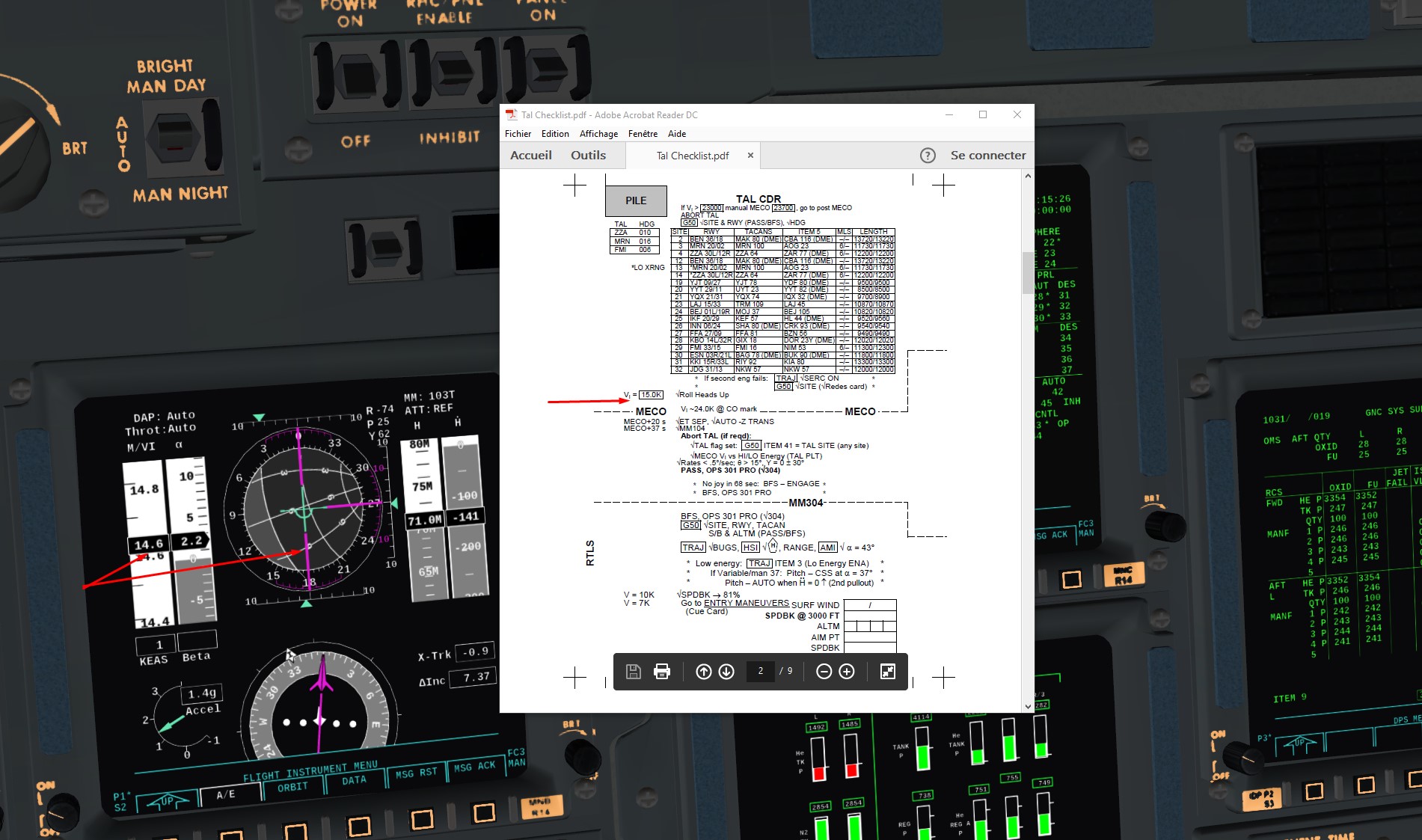Click the MM: 103T readout
The image size is (1422, 840).
429,396
